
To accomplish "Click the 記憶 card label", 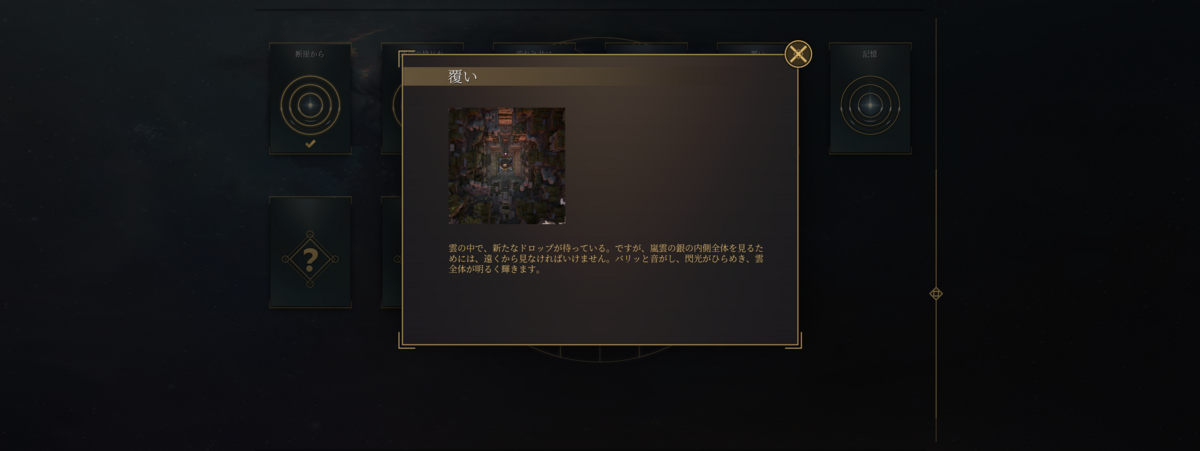I will point(870,54).
